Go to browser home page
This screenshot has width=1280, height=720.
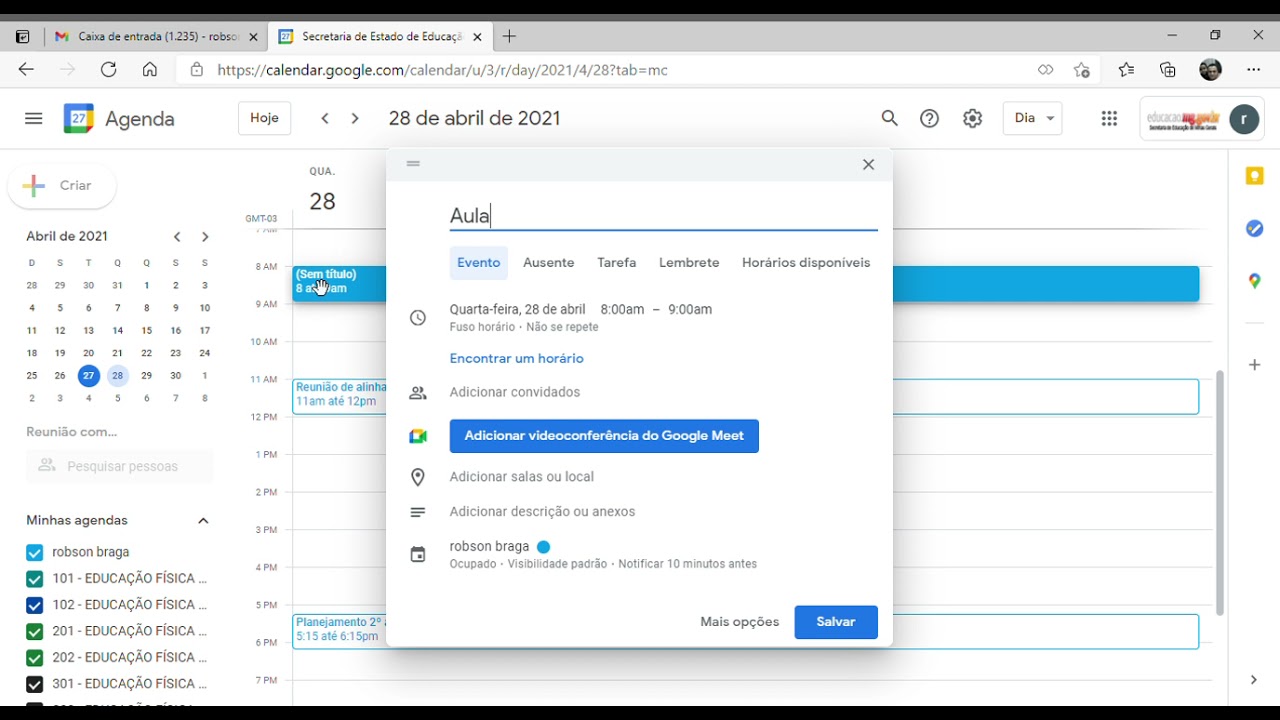click(150, 69)
